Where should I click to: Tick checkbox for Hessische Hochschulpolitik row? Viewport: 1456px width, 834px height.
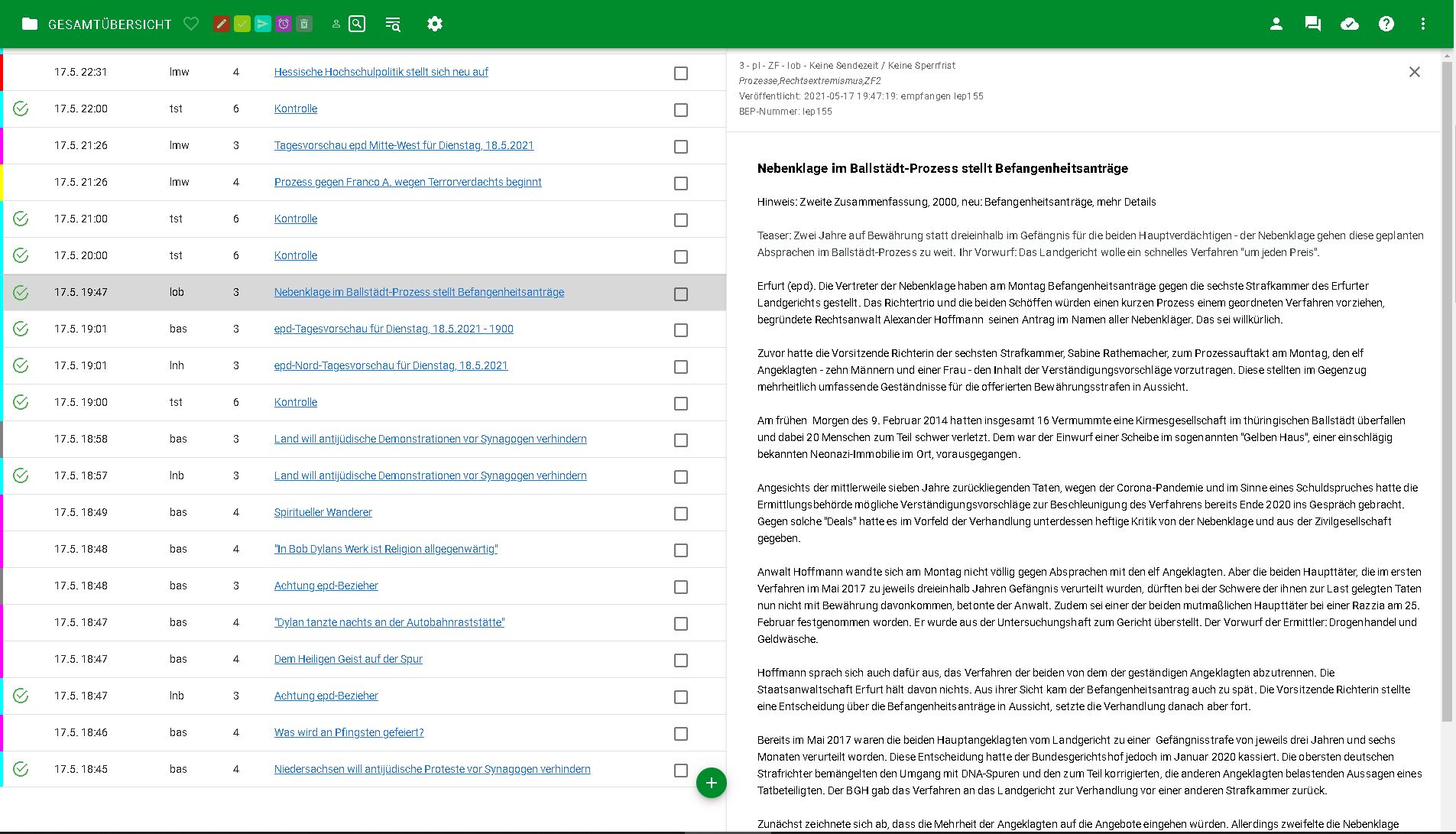681,73
